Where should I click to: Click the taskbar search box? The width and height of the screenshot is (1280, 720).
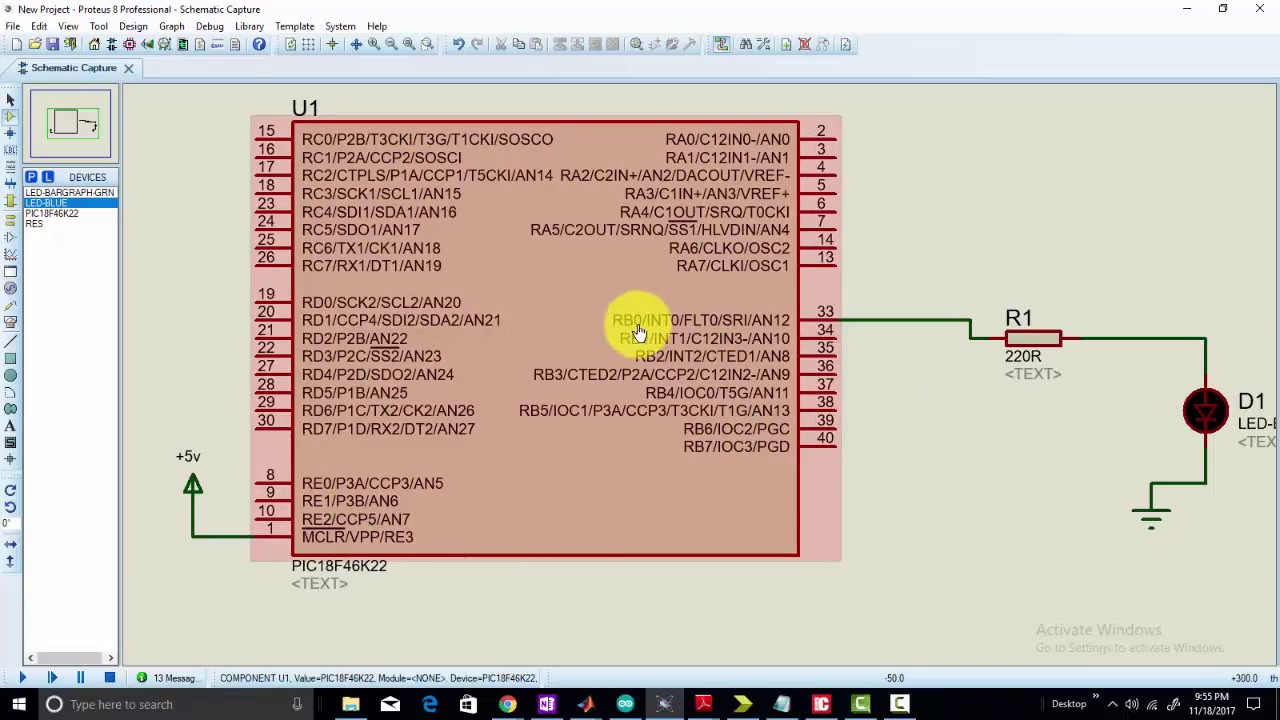click(175, 704)
